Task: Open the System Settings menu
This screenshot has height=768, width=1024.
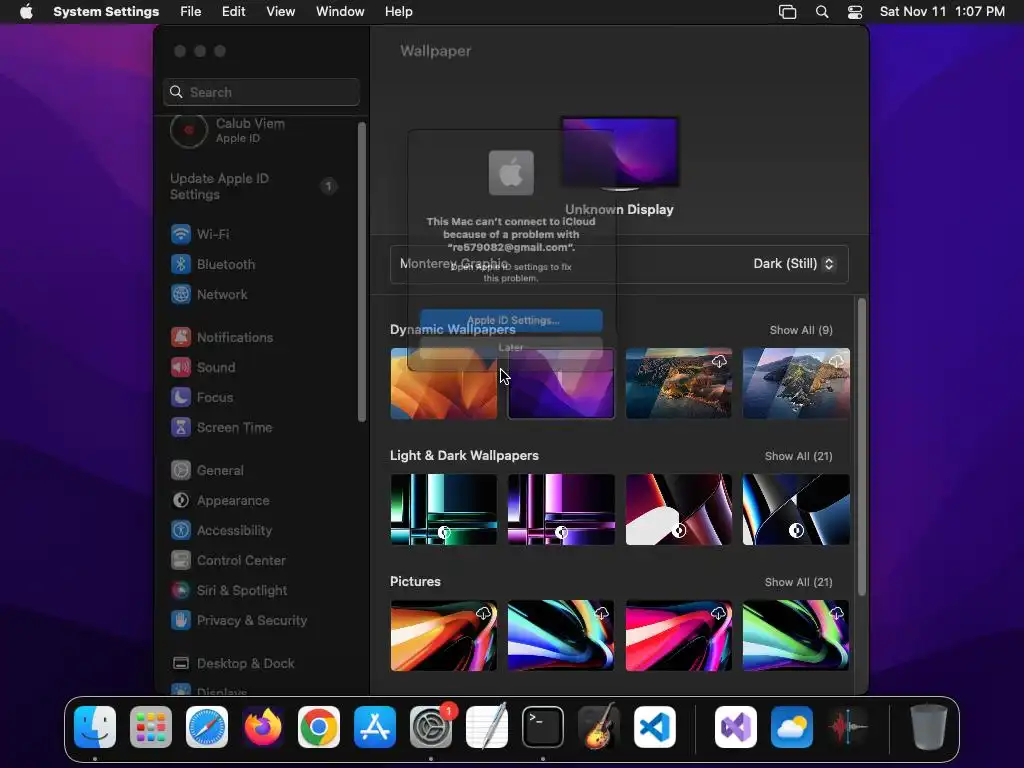Action: pyautogui.click(x=106, y=12)
